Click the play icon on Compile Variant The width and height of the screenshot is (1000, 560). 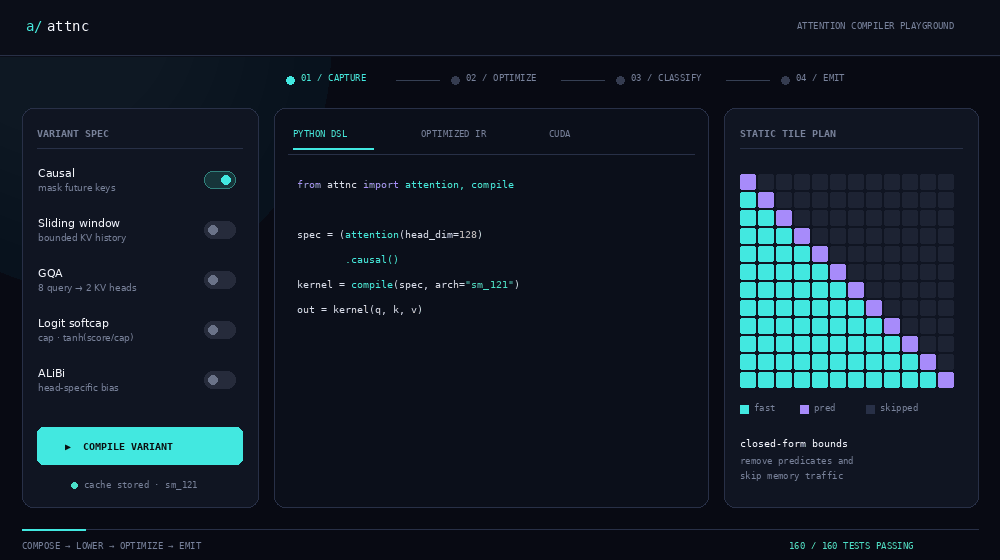coord(68,446)
